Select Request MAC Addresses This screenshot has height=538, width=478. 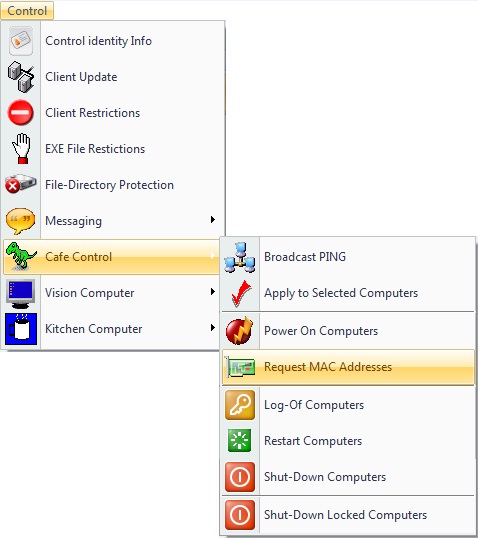348,367
